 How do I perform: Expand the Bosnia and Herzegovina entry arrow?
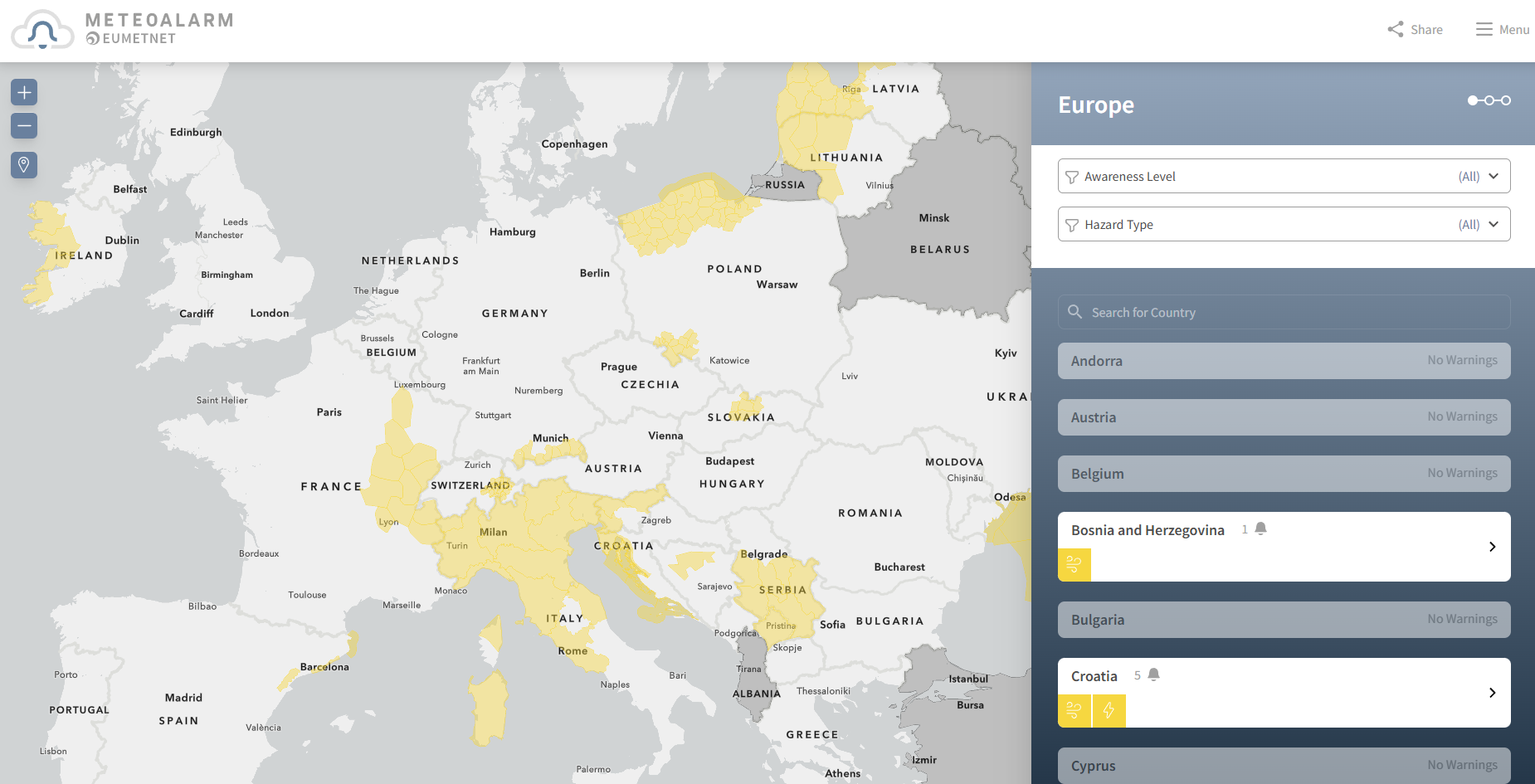[x=1492, y=547]
